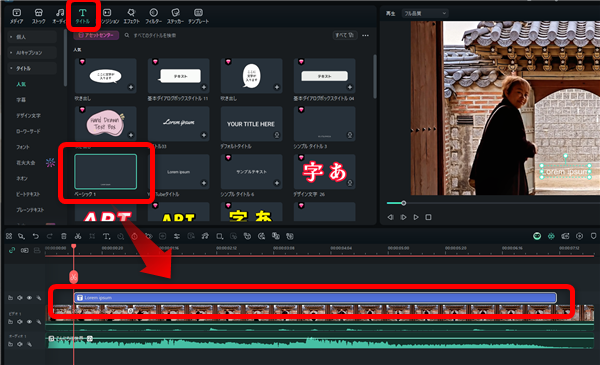Step back one frame in preview
Screen dimensions: 600x365
tap(390, 217)
